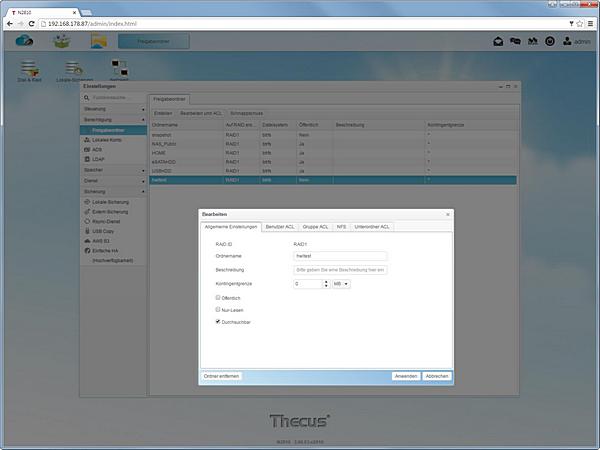Viewport: 600px width, 450px height.
Task: Open the network computers desktop shortcut
Action: [x=119, y=70]
